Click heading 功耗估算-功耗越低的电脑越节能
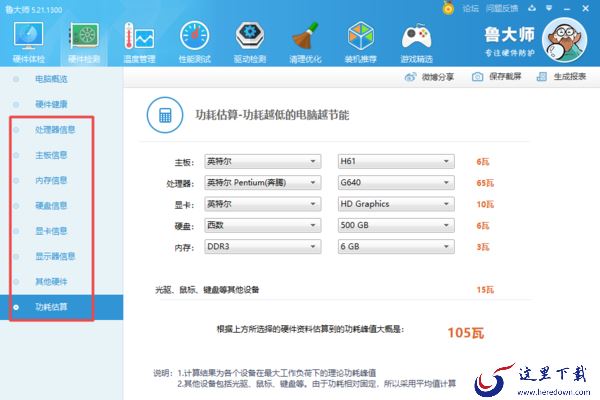The height and width of the screenshot is (400, 600). [x=272, y=115]
